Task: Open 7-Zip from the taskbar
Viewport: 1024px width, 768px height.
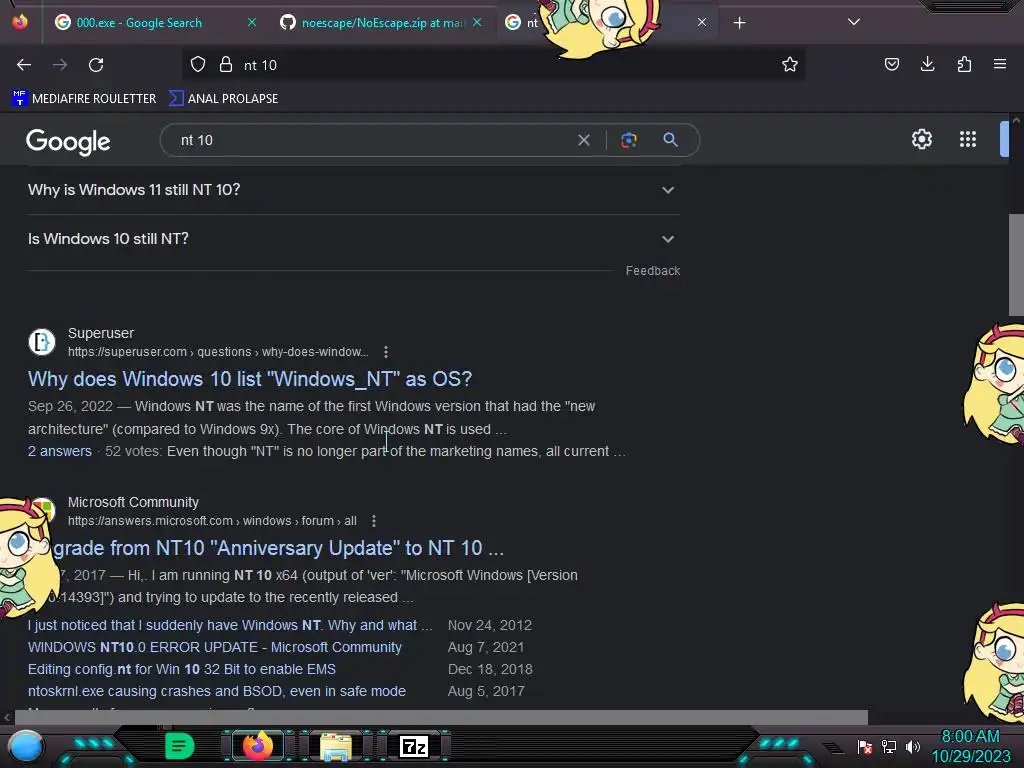Action: (414, 746)
